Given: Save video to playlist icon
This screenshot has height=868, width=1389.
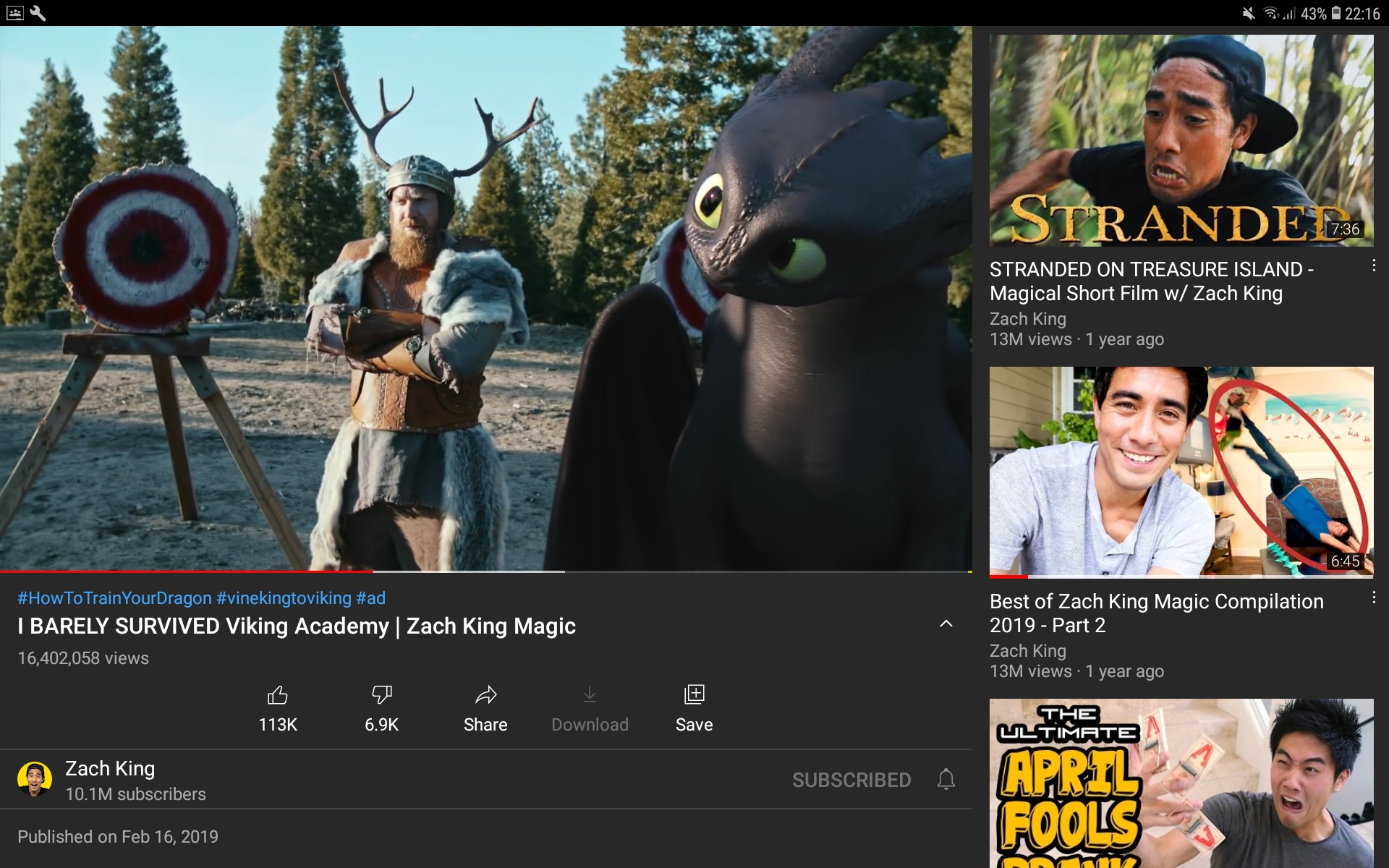Looking at the screenshot, I should tap(694, 694).
